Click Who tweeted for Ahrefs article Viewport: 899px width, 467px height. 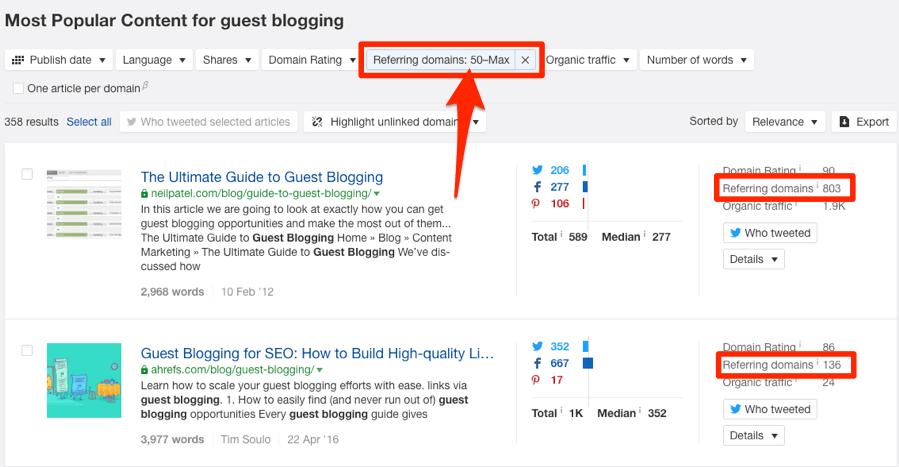[x=770, y=410]
